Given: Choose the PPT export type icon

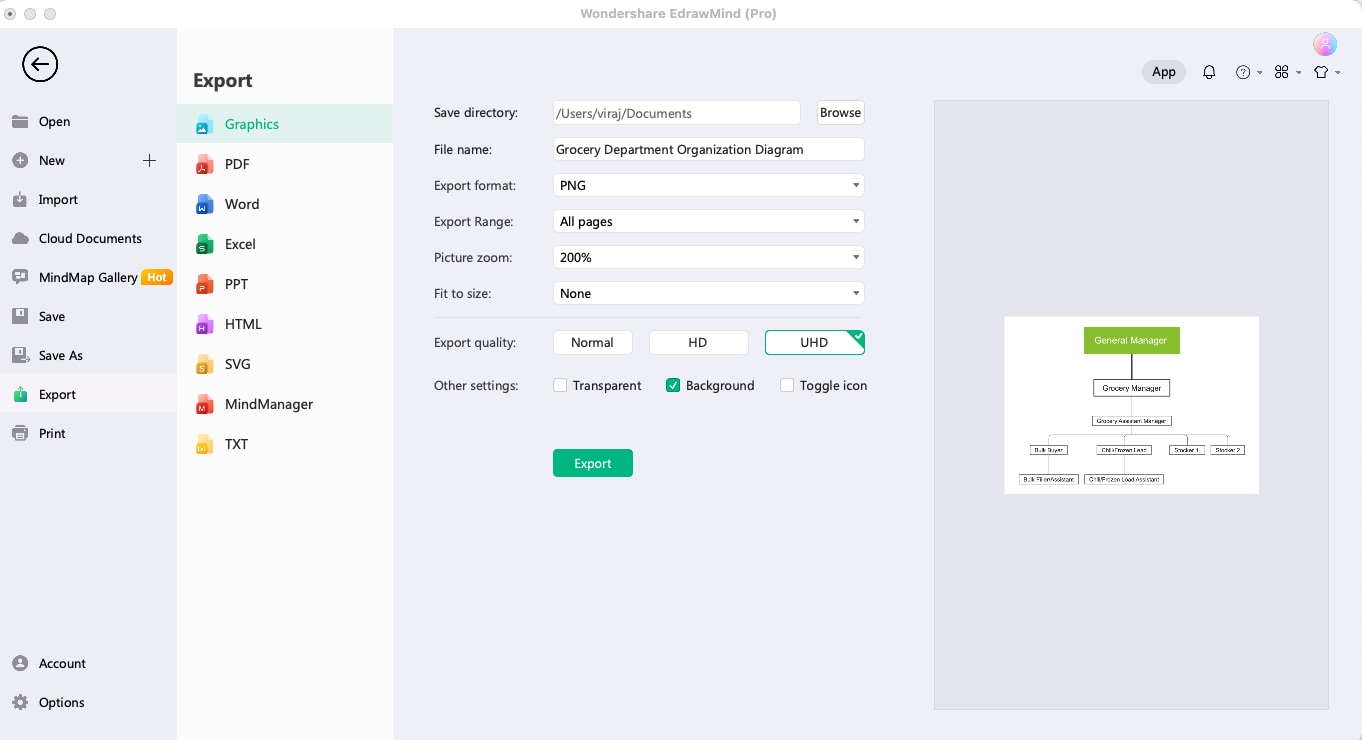Looking at the screenshot, I should 205,284.
